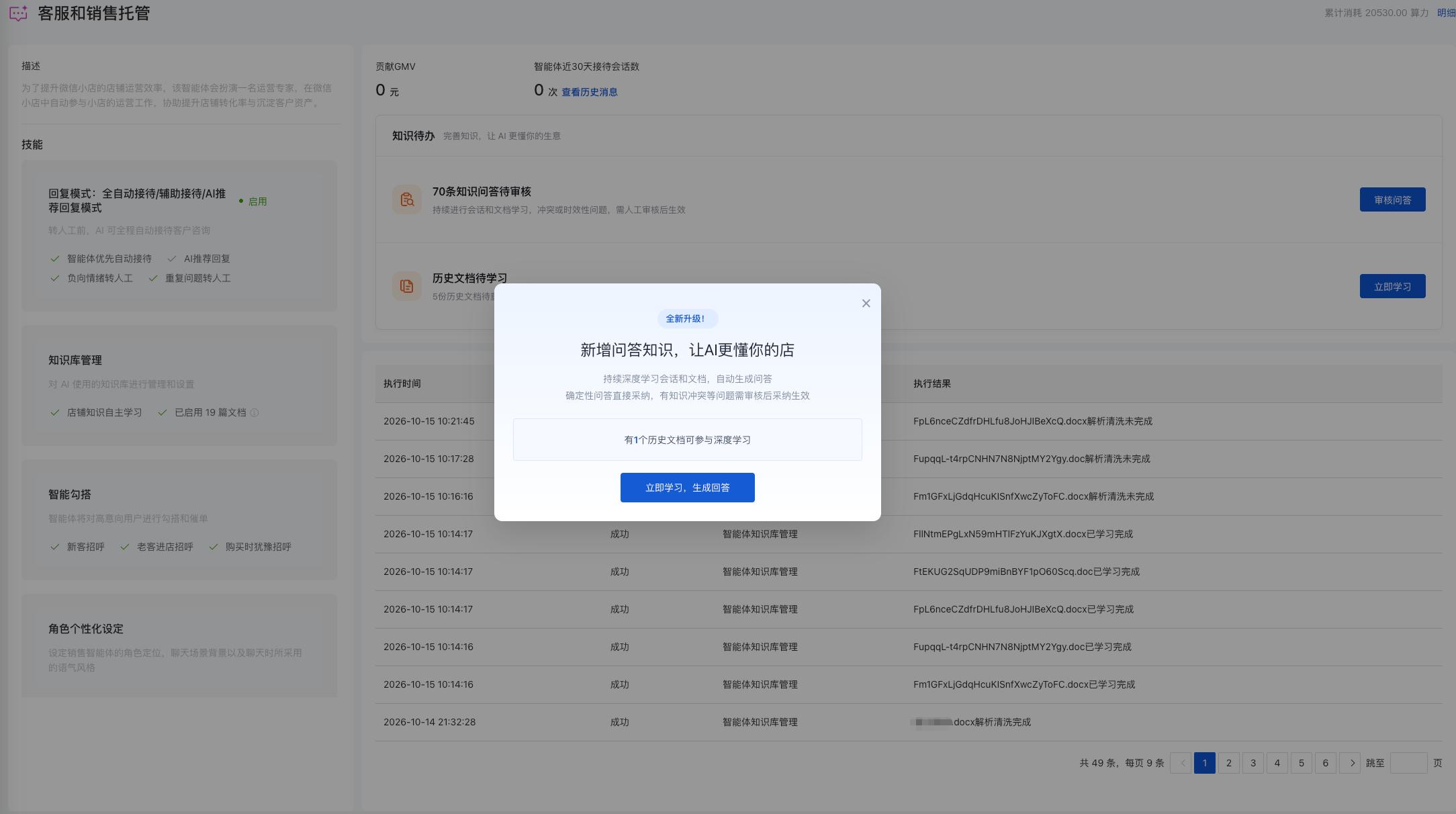Click FupqqL docx 已学习完成 result text
This screenshot has width=1456, height=814.
click(1022, 647)
